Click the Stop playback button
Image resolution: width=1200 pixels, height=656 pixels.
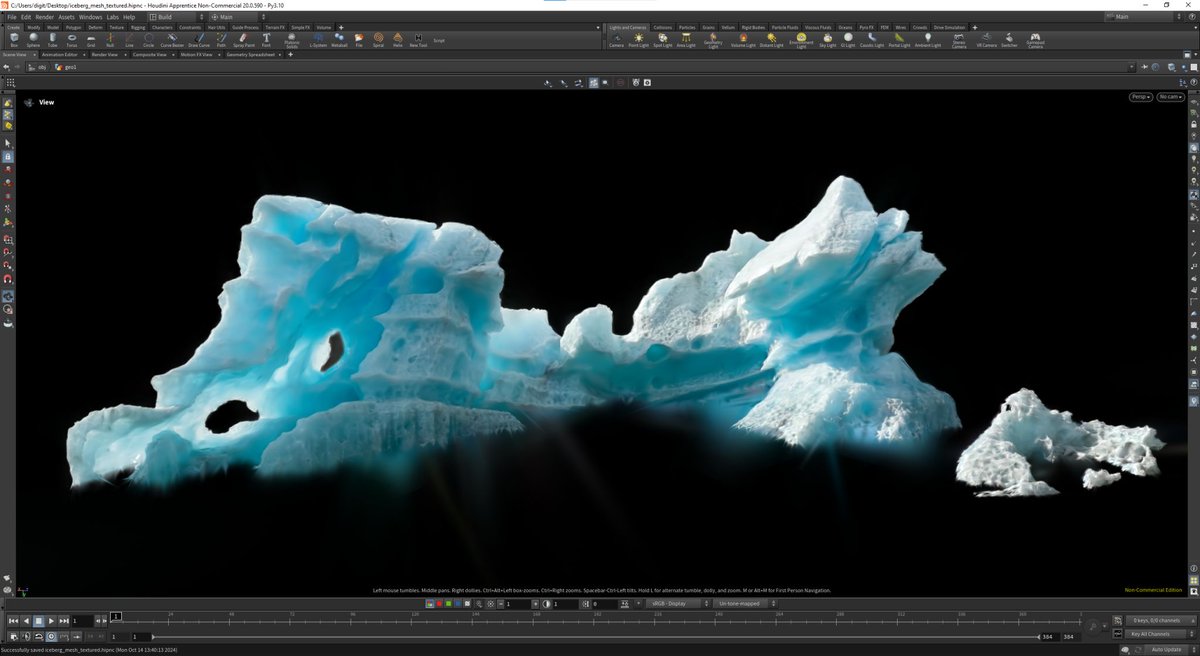pyautogui.click(x=38, y=621)
